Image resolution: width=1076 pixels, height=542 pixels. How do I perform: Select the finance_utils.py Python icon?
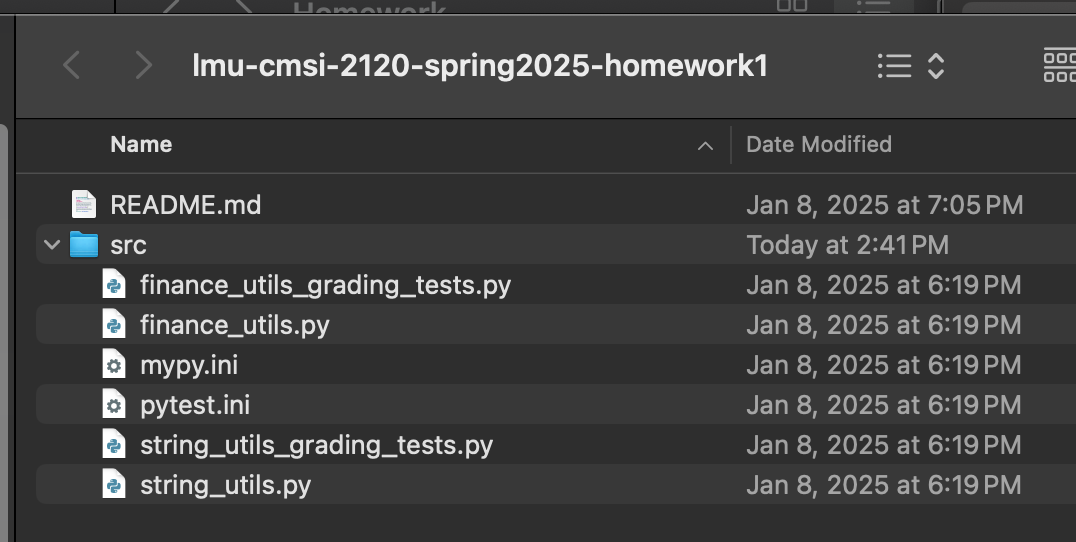tap(114, 324)
